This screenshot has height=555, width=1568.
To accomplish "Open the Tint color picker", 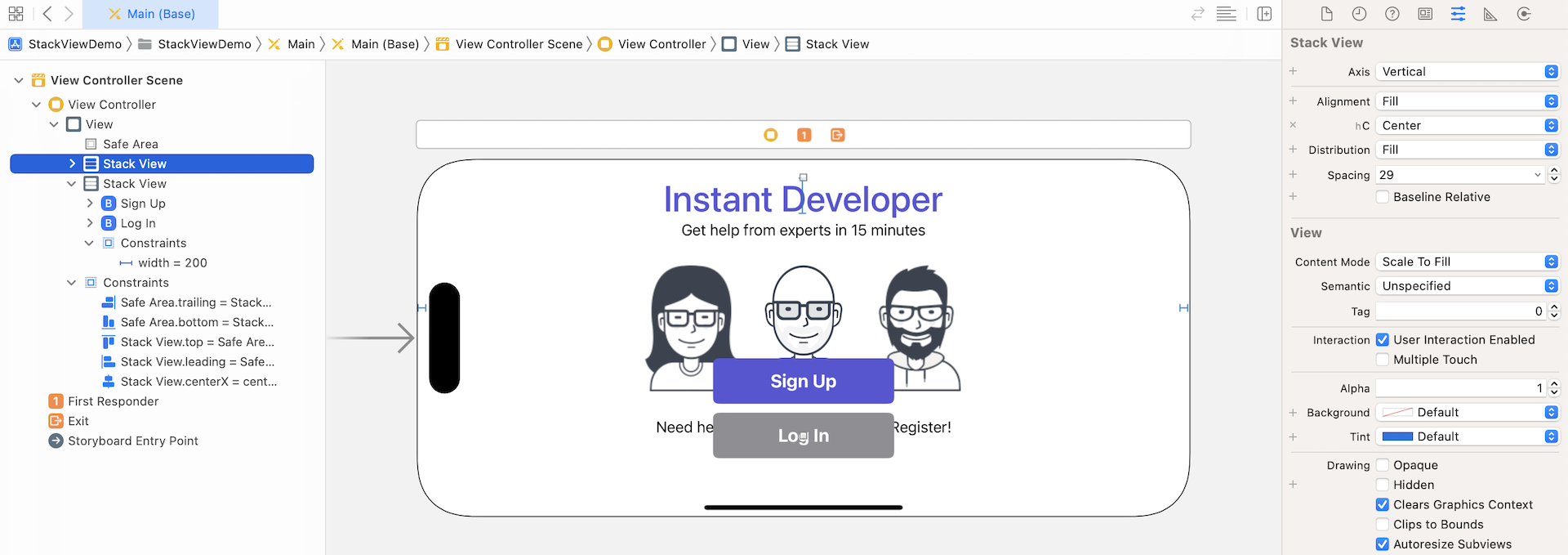I will pos(1467,436).
